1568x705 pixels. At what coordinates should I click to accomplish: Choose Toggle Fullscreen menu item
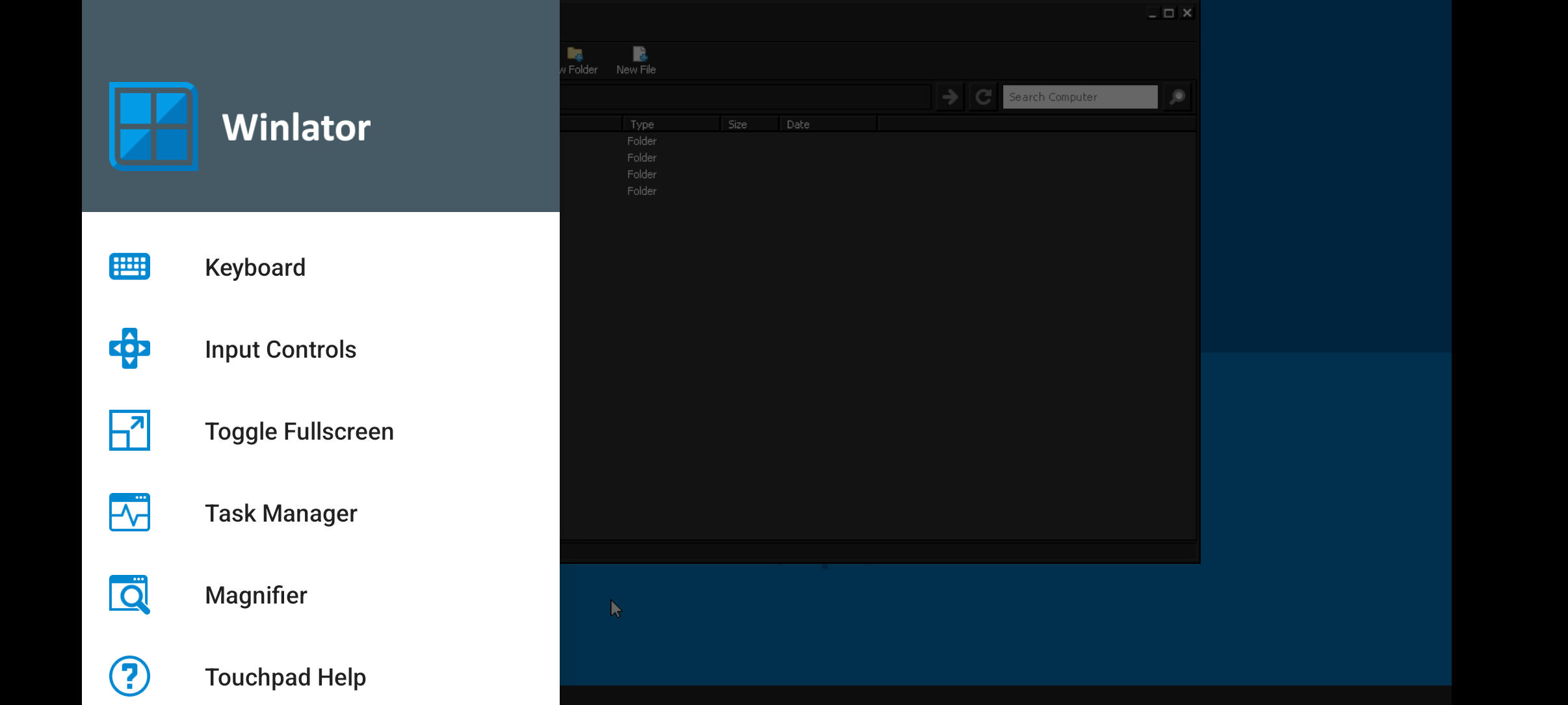tap(320, 431)
